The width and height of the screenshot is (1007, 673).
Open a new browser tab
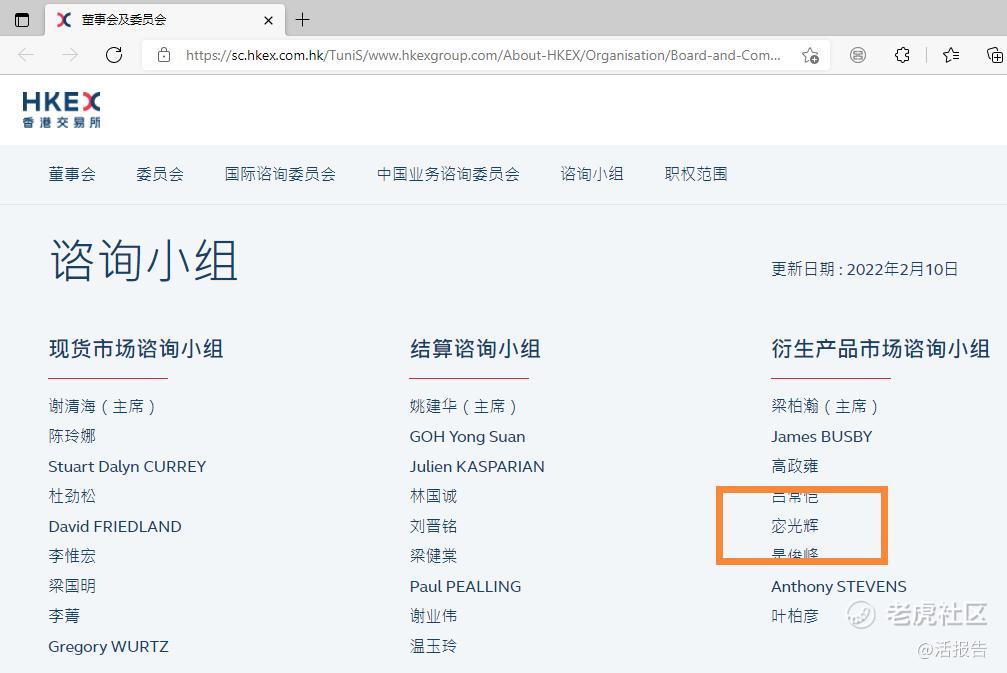pyautogui.click(x=302, y=20)
